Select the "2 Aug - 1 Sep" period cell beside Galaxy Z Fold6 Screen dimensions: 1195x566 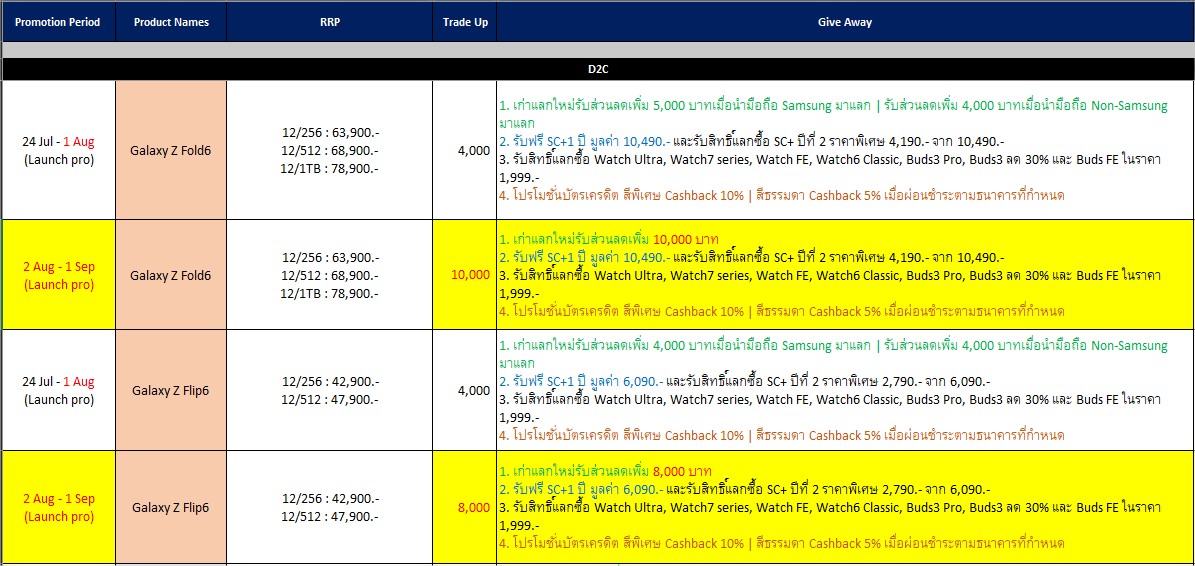(x=58, y=275)
